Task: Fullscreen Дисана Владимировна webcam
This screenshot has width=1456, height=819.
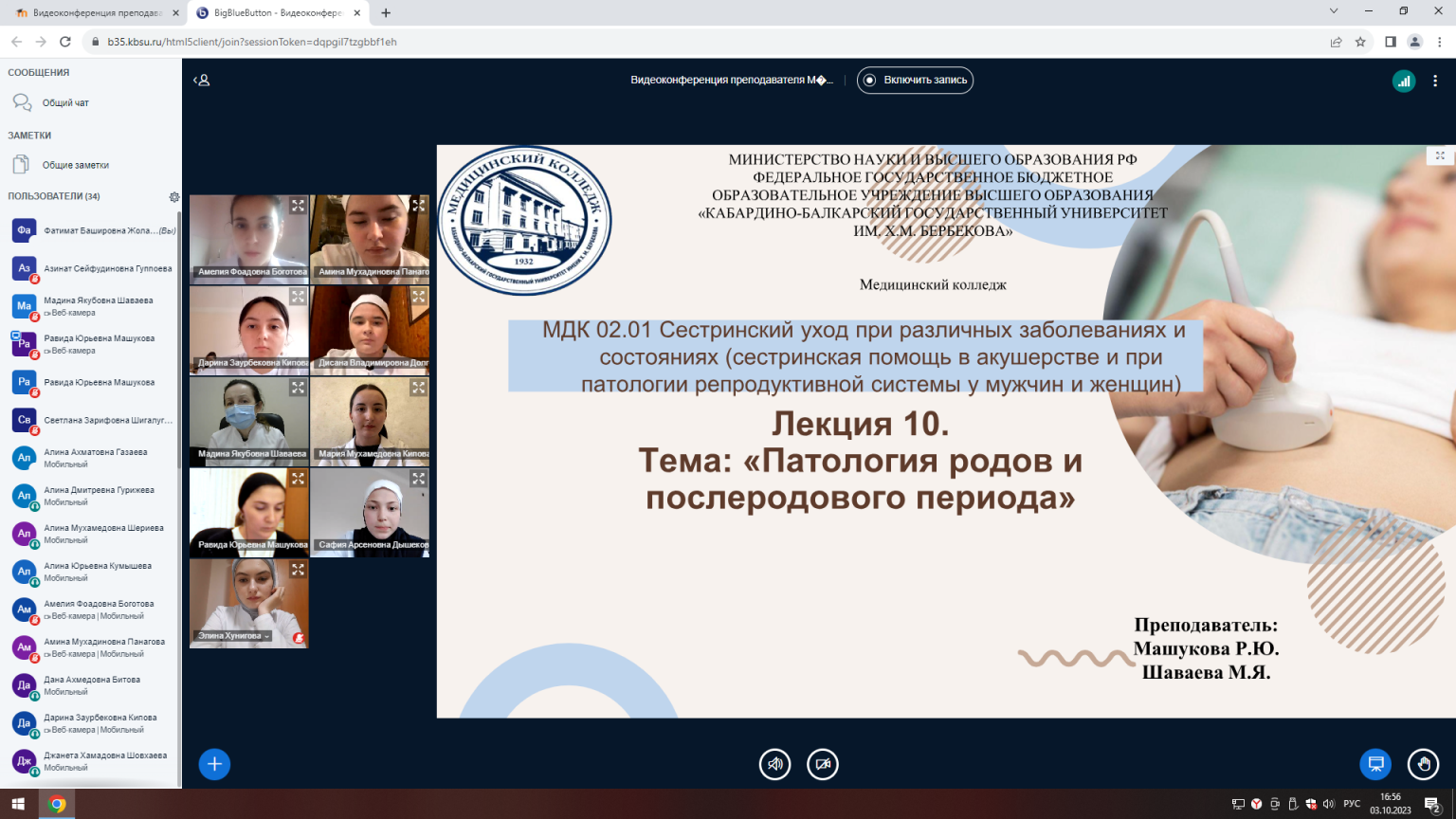Action: (419, 297)
